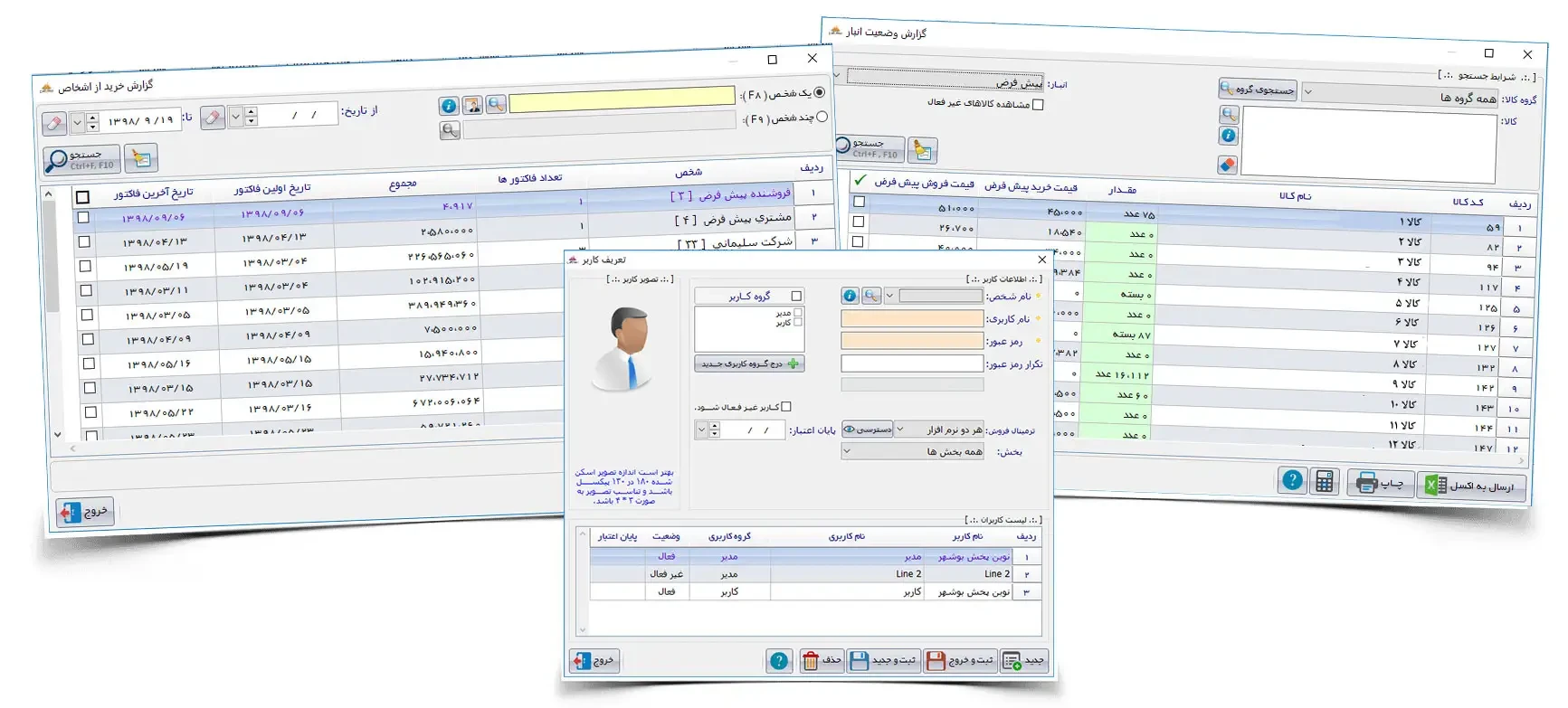
Task: Click the add new user group button
Action: [x=749, y=363]
